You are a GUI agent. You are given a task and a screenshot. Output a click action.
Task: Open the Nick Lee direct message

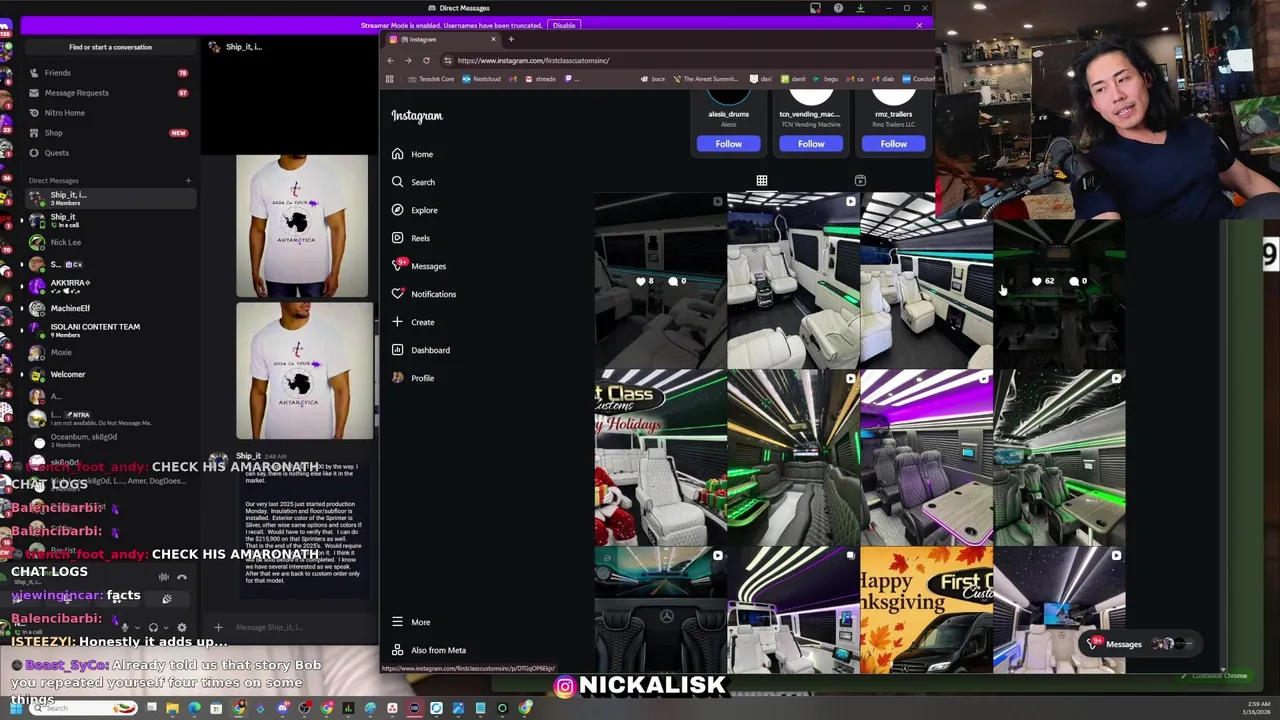pos(108,242)
